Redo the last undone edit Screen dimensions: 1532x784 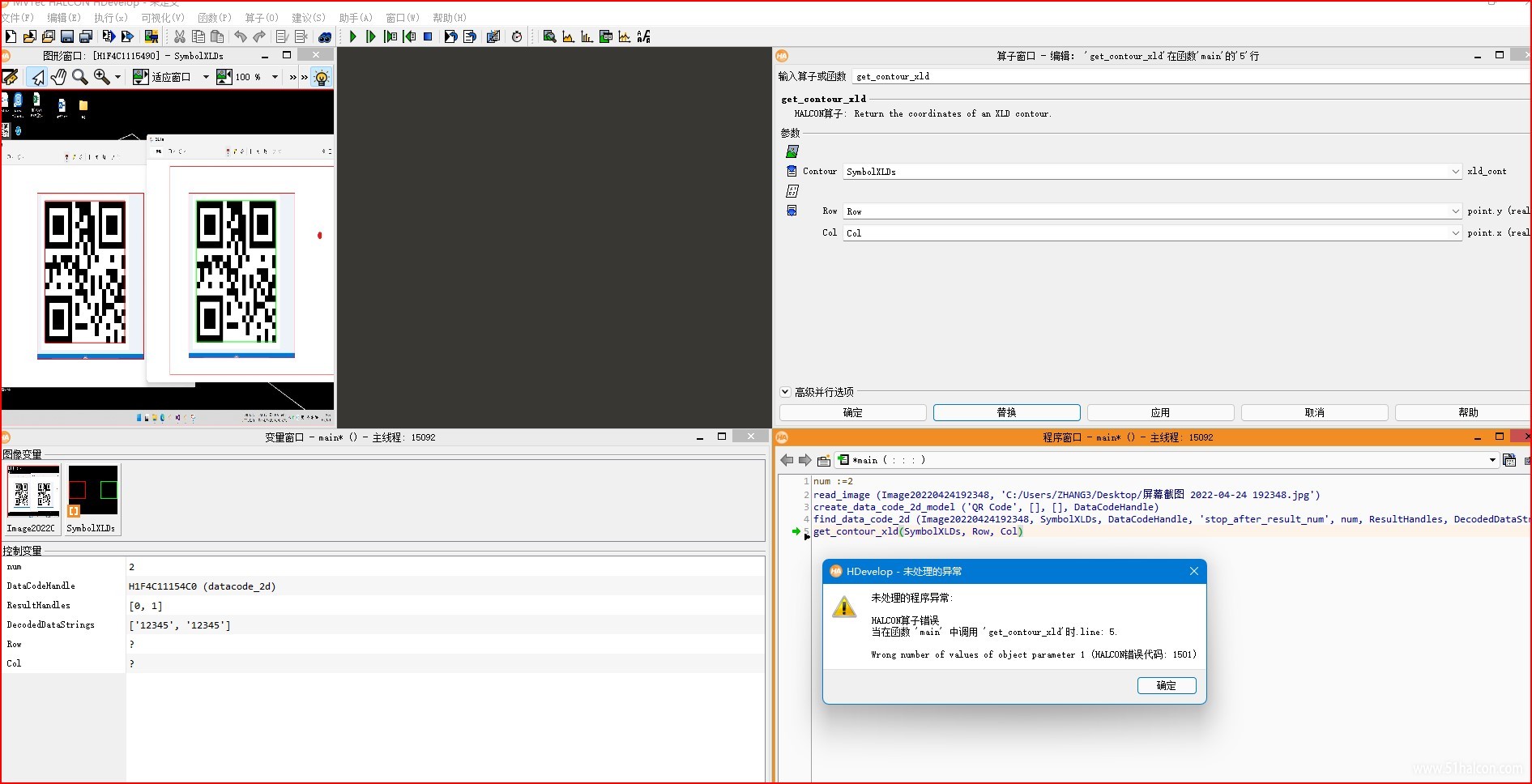[259, 36]
